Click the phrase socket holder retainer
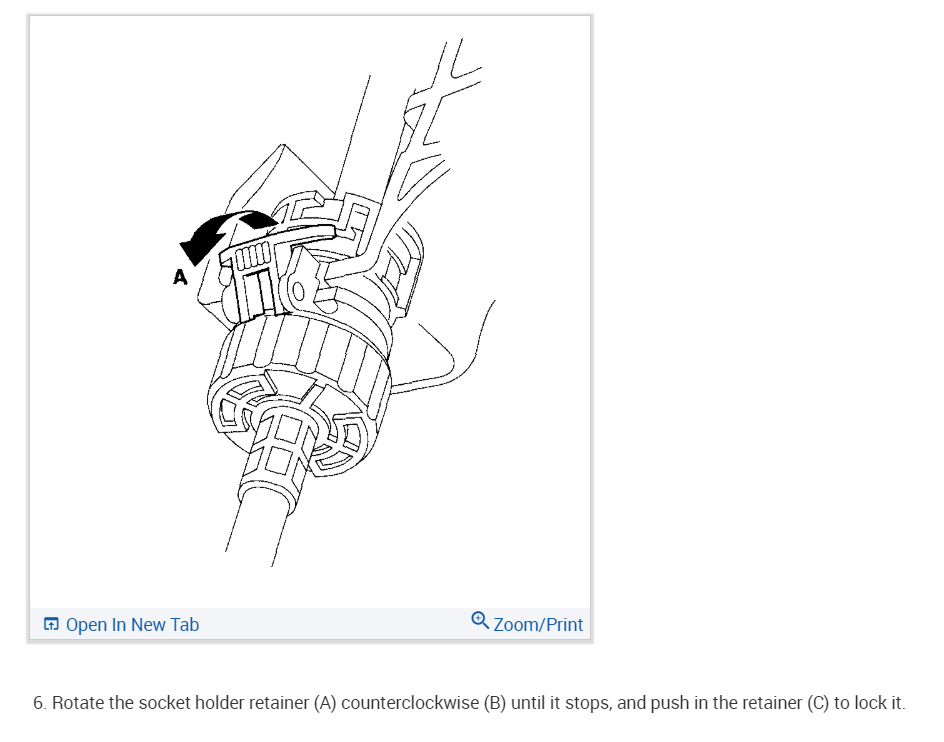Image resolution: width=944 pixels, height=742 pixels. (x=223, y=703)
